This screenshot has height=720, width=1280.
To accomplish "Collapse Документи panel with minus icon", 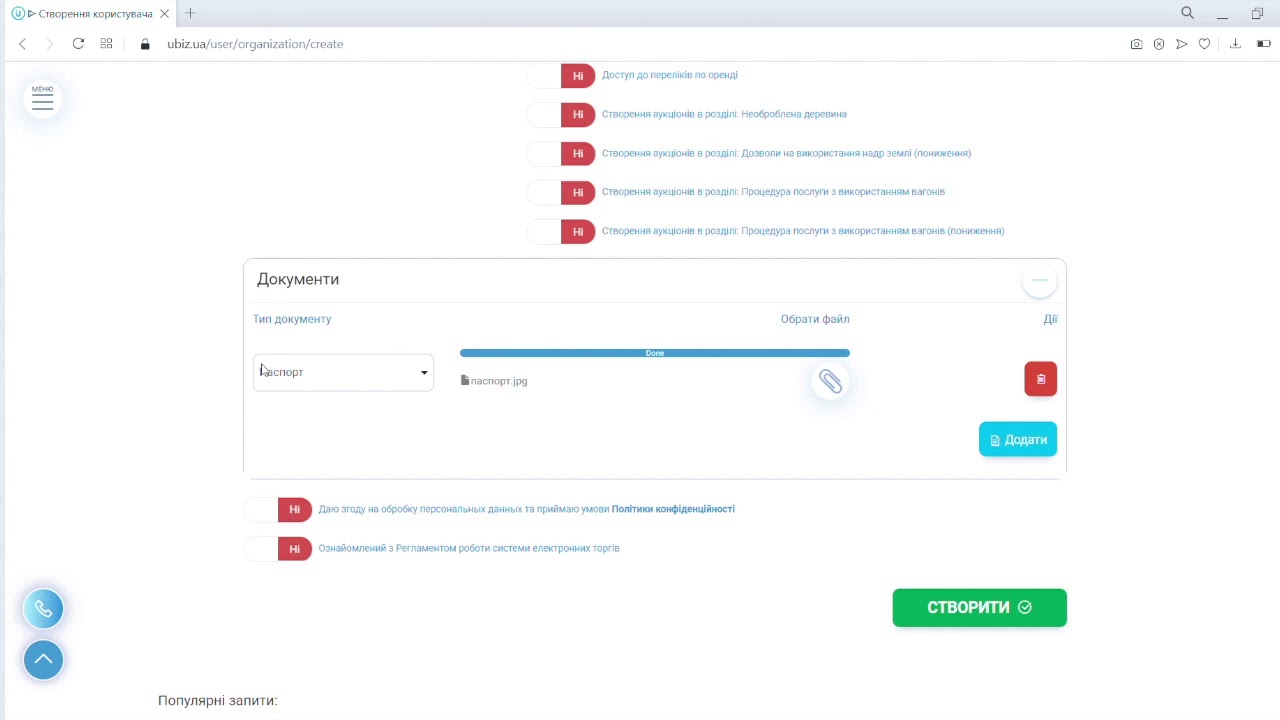I will [1040, 280].
